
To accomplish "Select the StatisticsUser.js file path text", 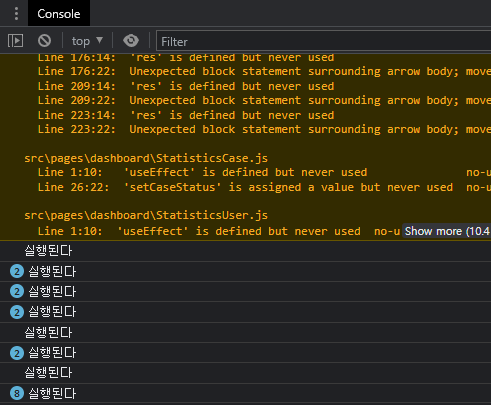I will [146, 215].
